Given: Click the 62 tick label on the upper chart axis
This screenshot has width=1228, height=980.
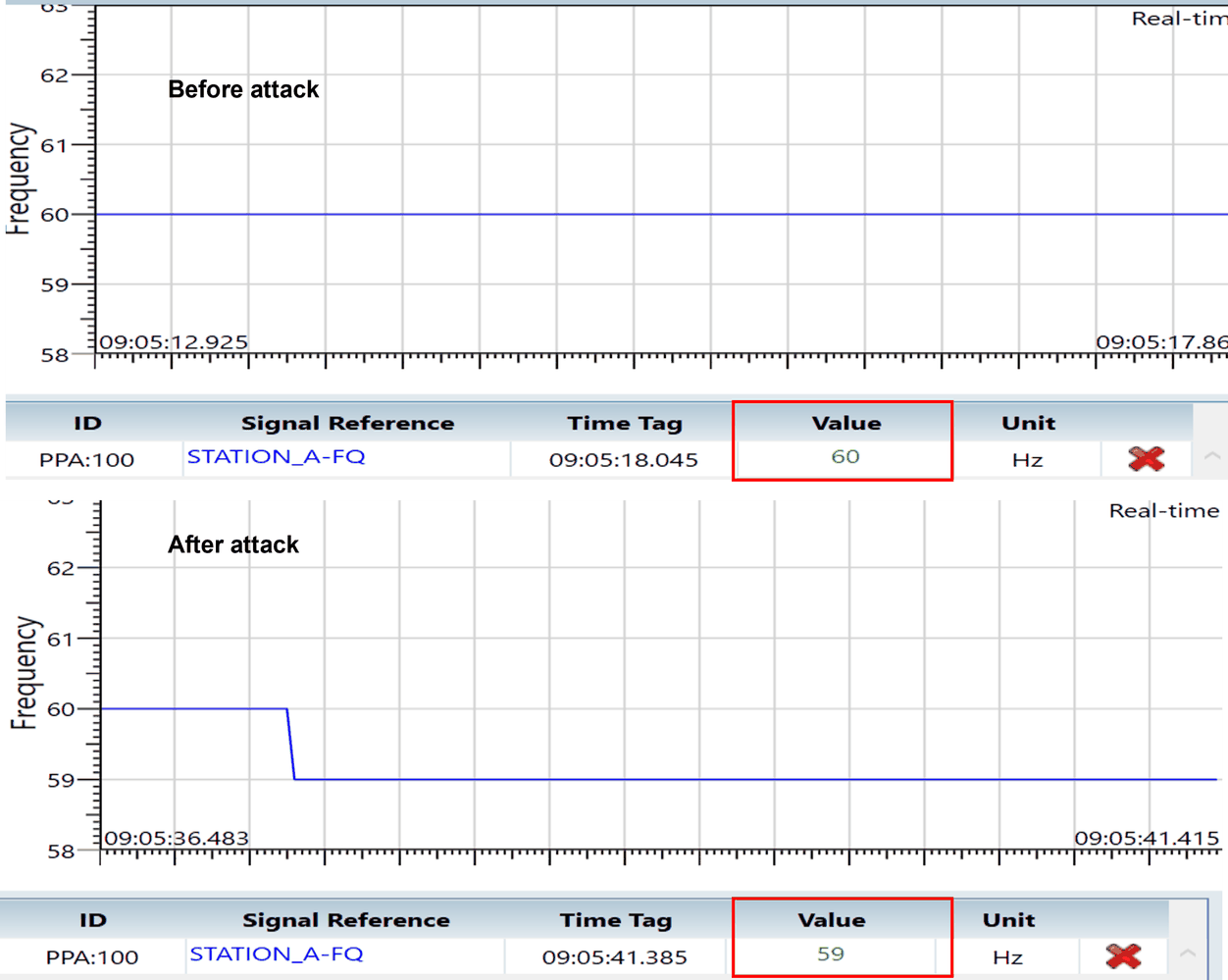Looking at the screenshot, I should pyautogui.click(x=54, y=76).
